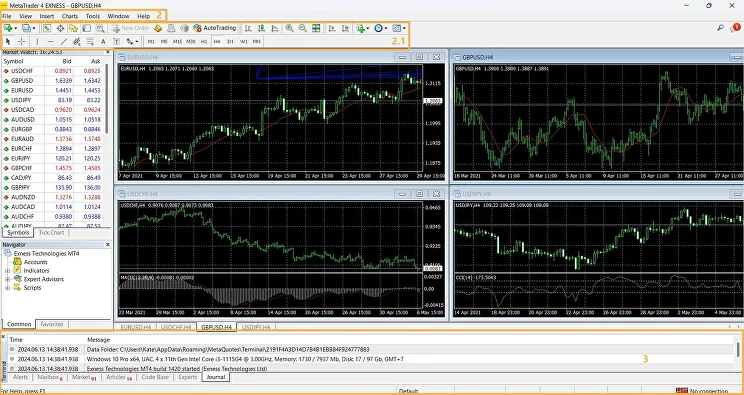Screen dimensions: 744x395
Task: Open the Arrows objects dropdown
Action: pos(132,41)
